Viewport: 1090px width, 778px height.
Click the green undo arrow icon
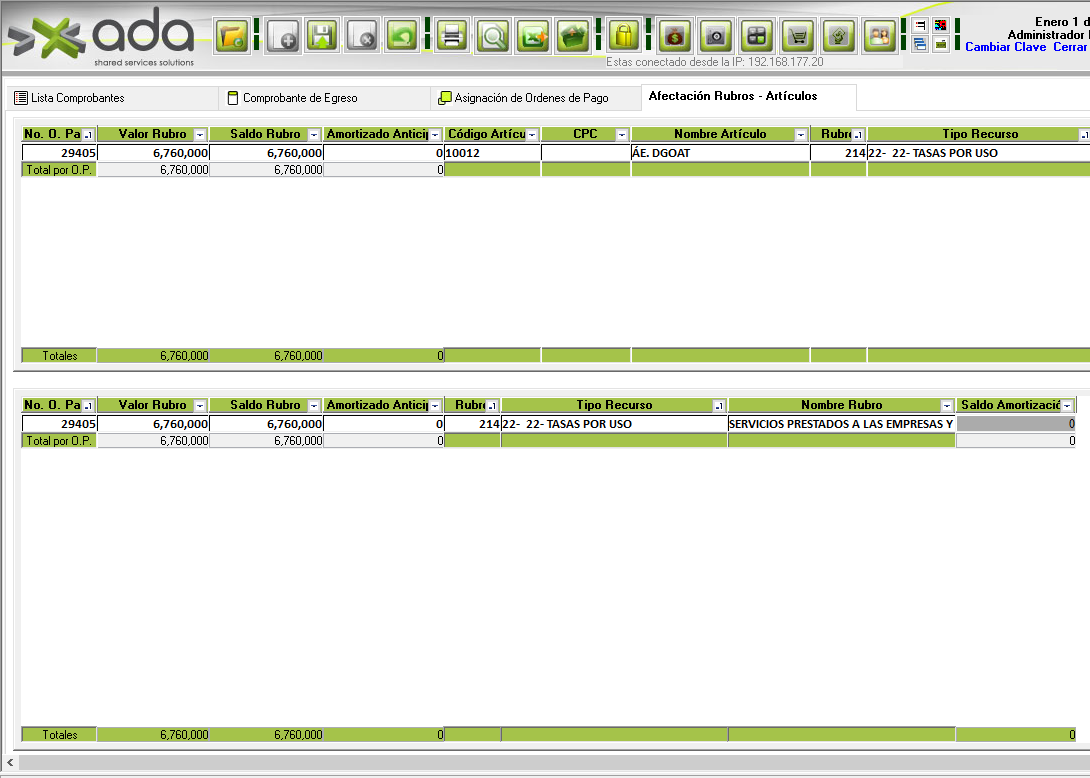coord(402,37)
